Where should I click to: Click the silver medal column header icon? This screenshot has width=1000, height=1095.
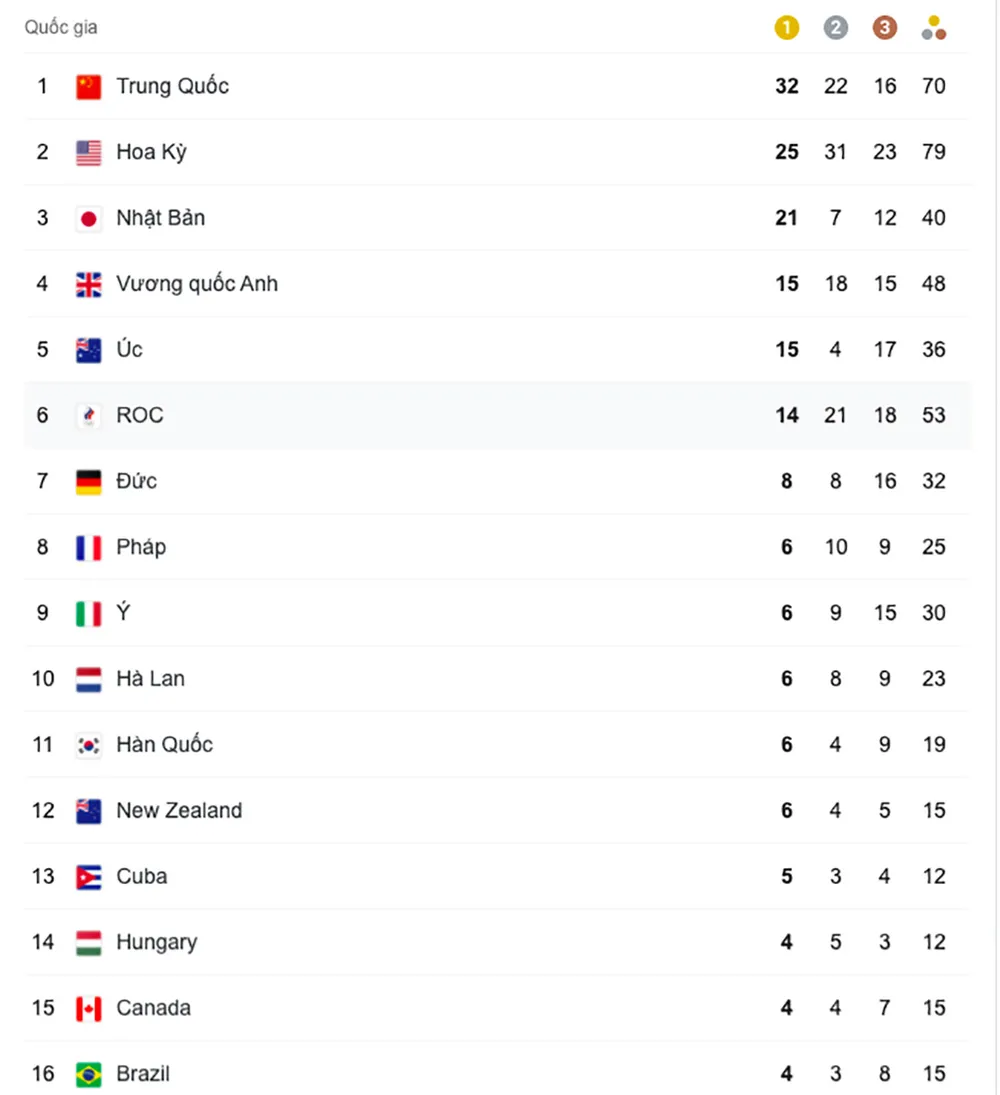[836, 27]
